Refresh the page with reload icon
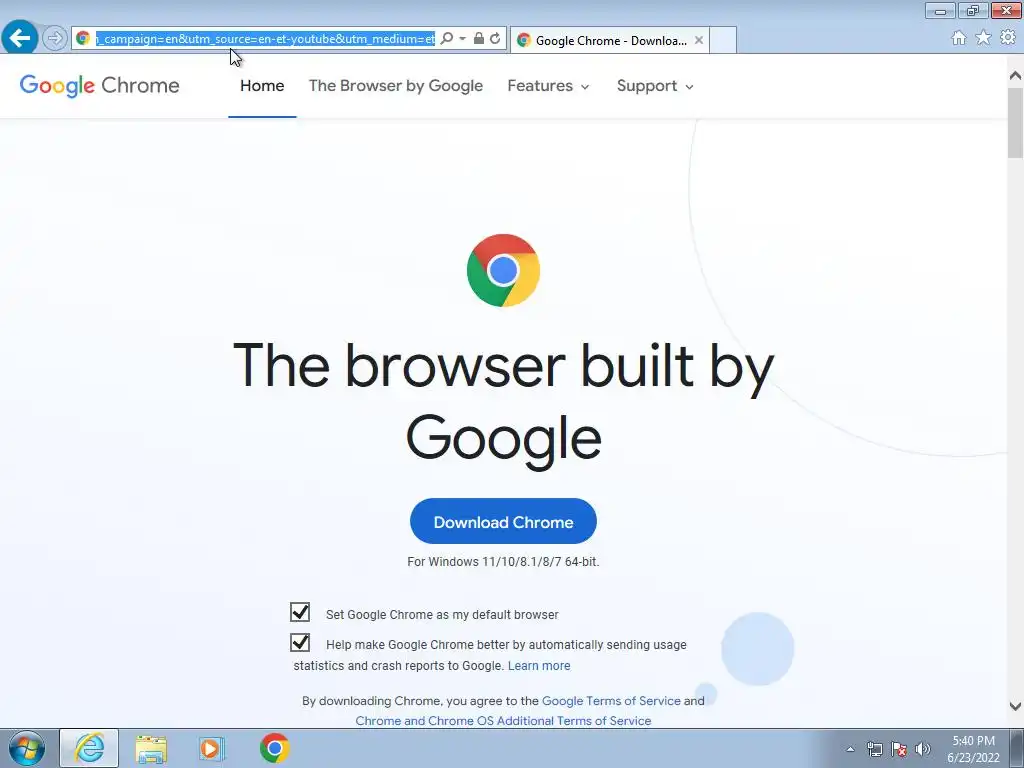 coord(495,39)
